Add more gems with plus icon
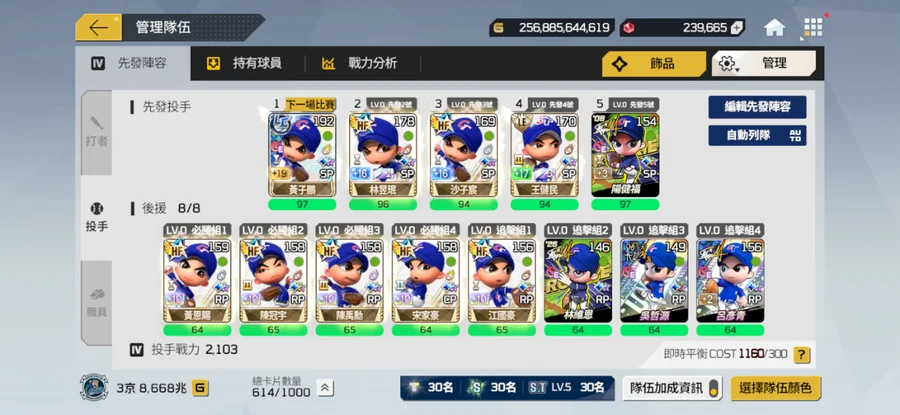The height and width of the screenshot is (415, 900). [736, 28]
